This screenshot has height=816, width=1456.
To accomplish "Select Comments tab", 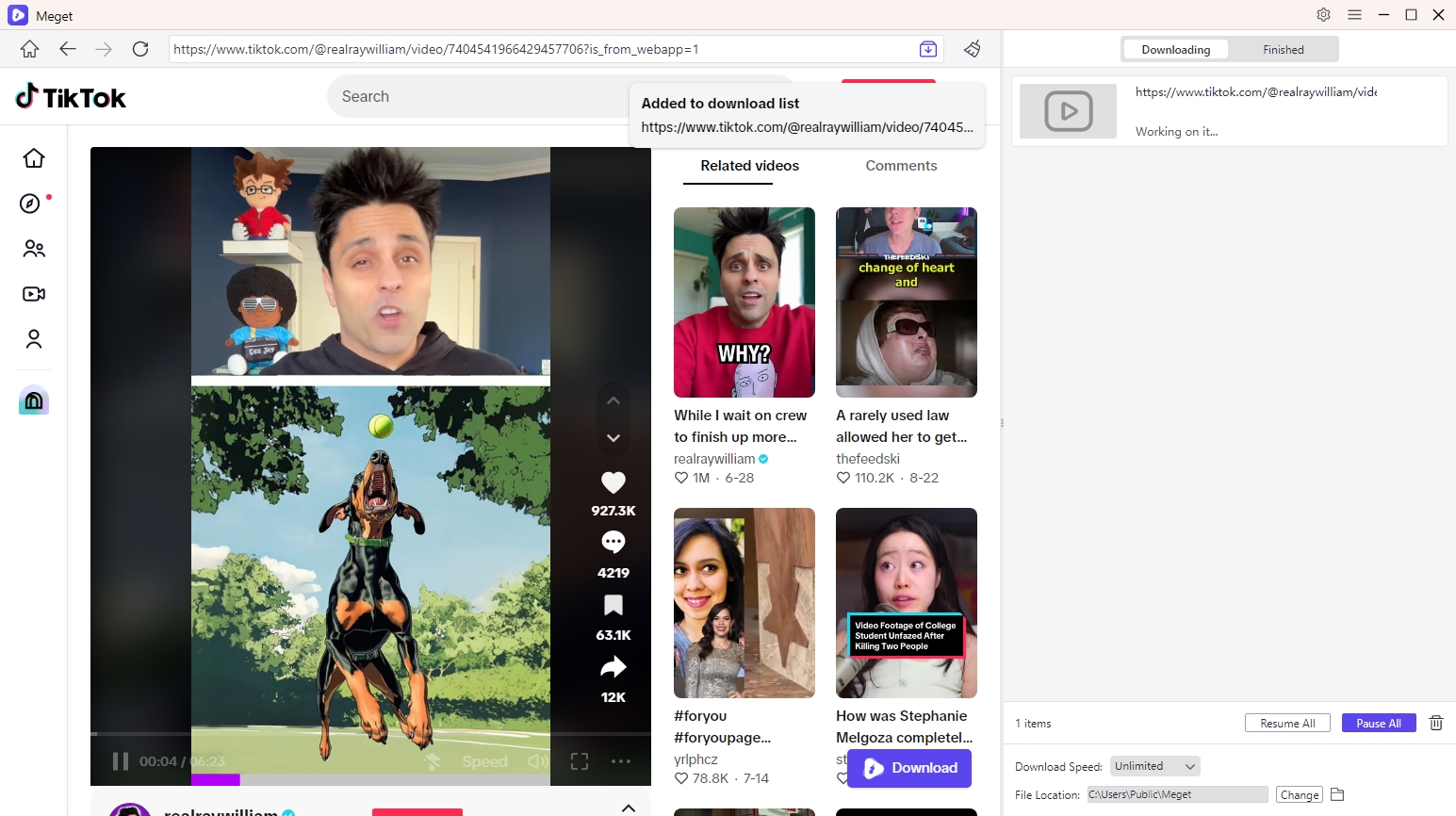I will [x=902, y=166].
